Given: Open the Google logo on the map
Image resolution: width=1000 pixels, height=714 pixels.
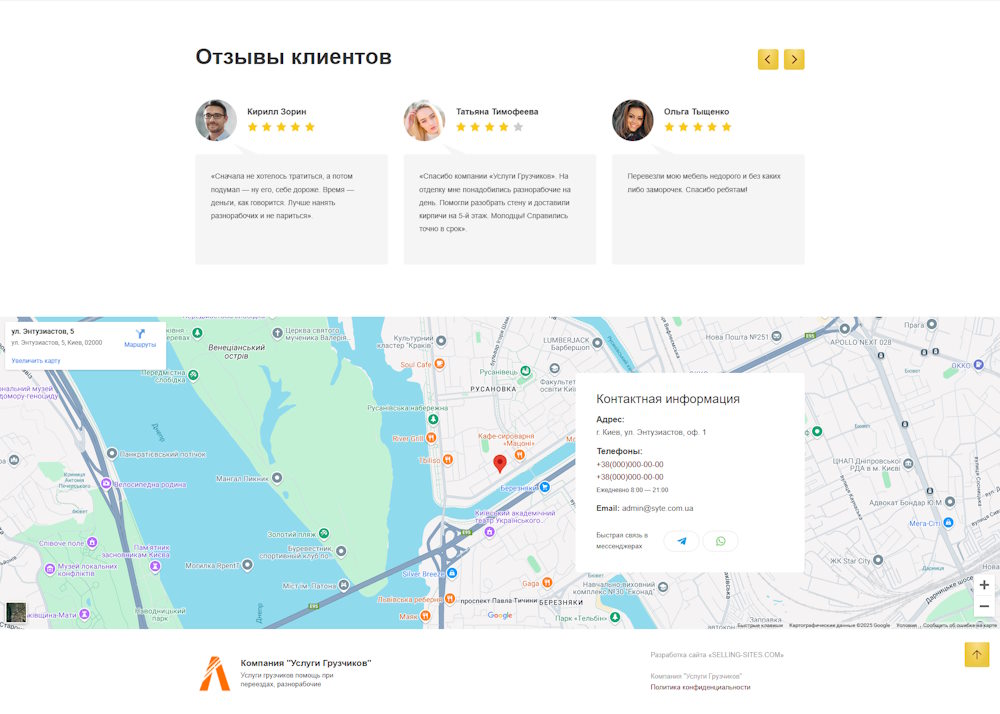Looking at the screenshot, I should (x=500, y=615).
